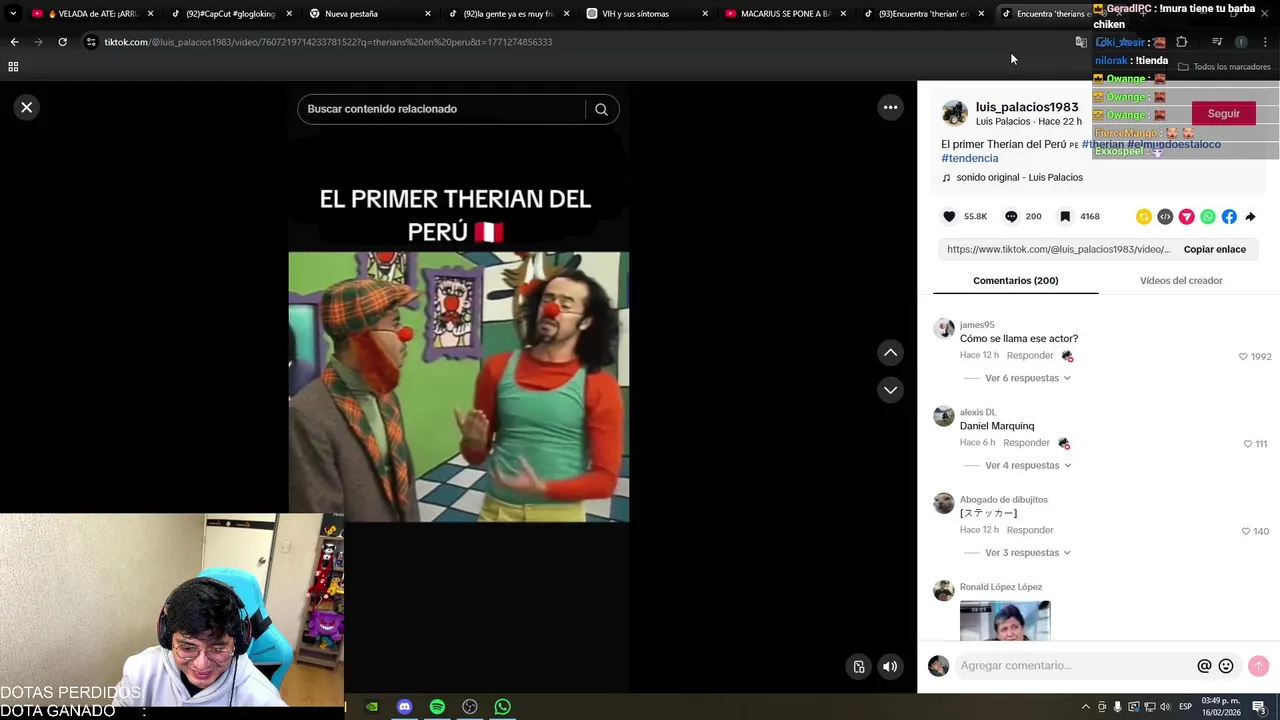
Task: Open the Windows notification center icon
Action: [x=1259, y=707]
